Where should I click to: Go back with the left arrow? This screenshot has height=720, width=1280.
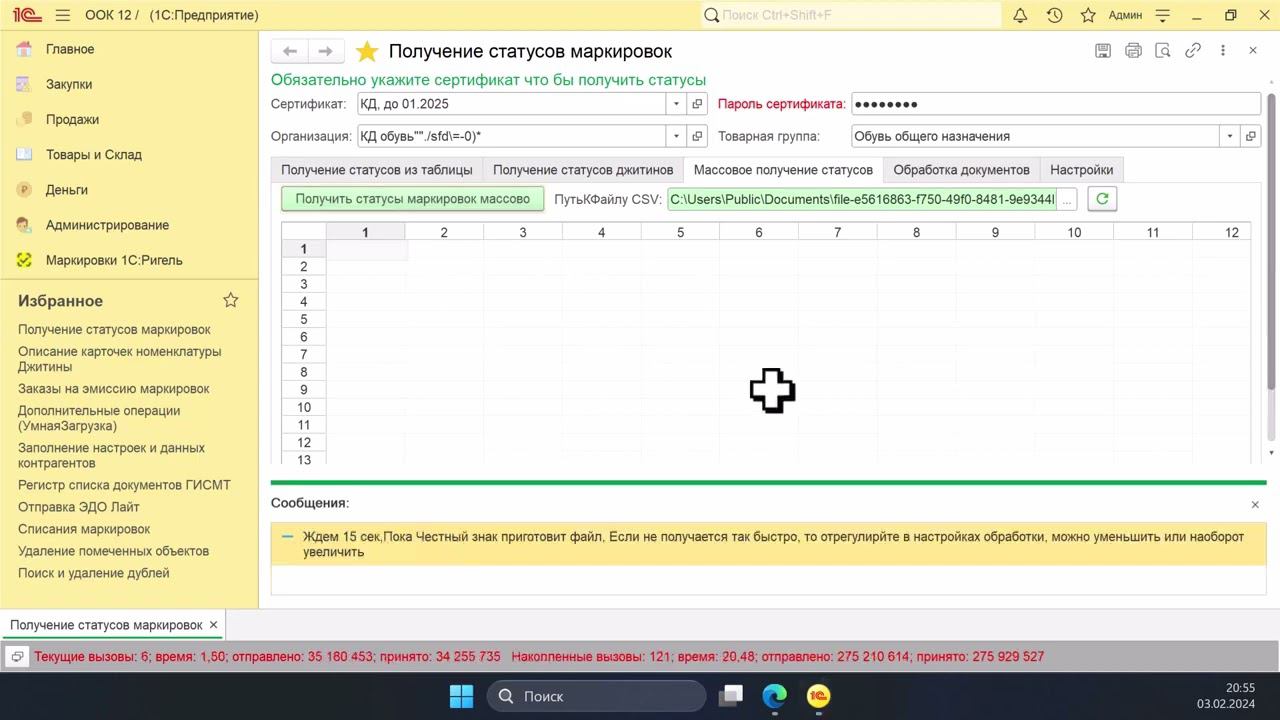290,51
